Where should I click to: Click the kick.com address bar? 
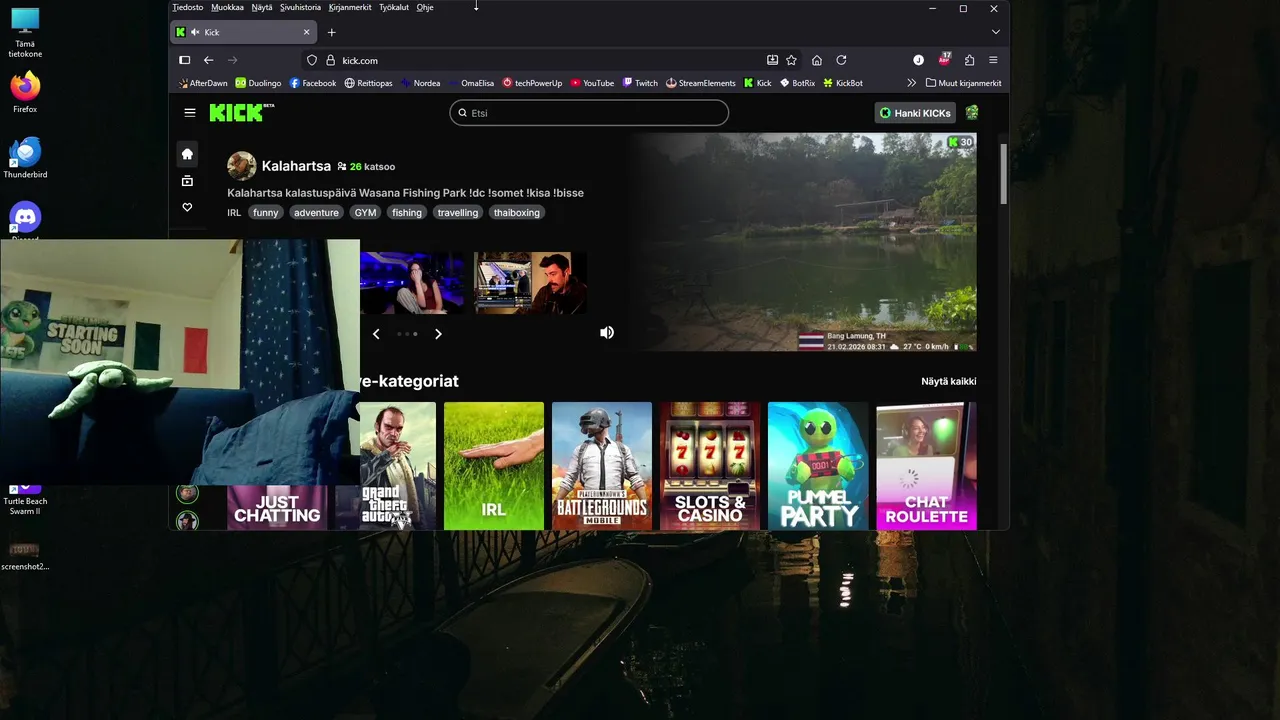pyautogui.click(x=550, y=60)
